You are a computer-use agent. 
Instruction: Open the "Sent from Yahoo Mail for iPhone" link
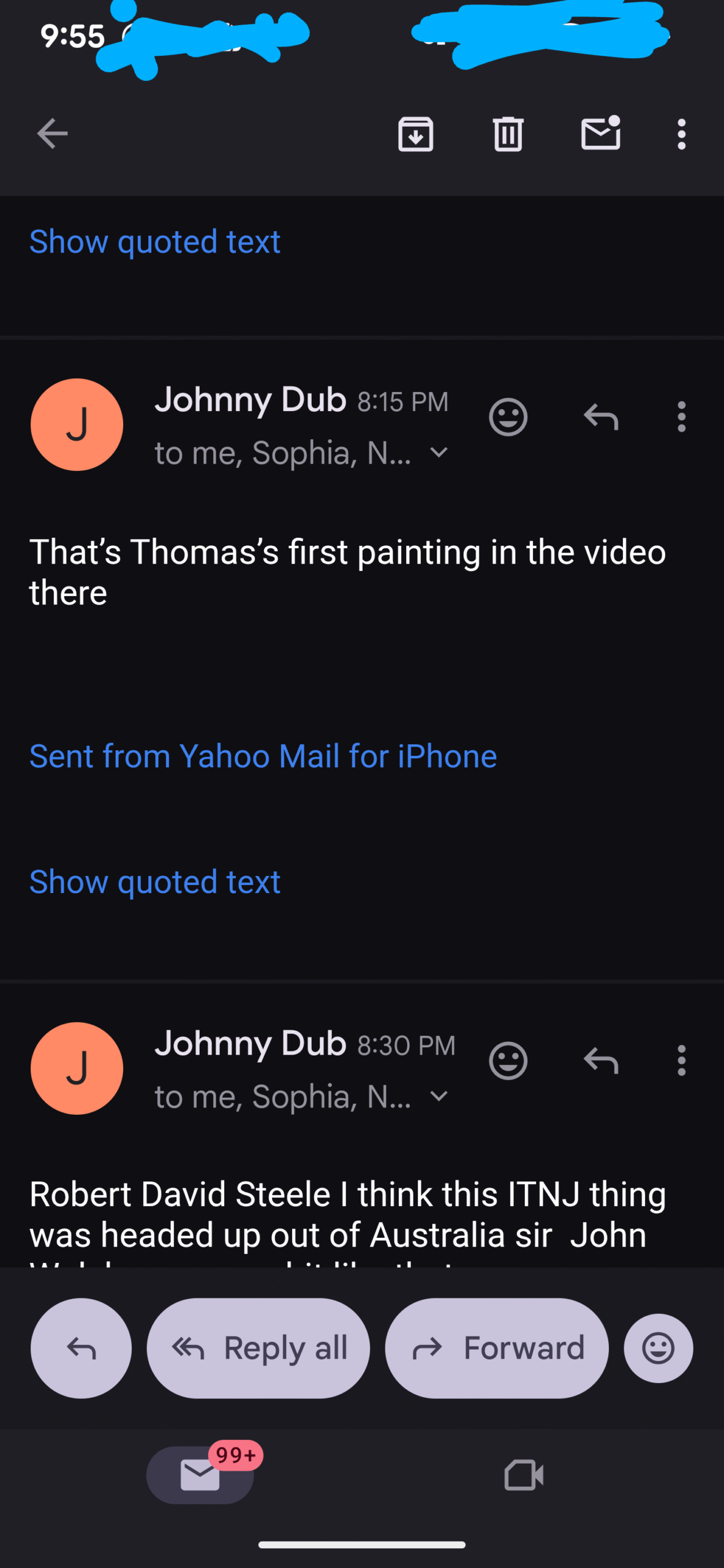263,756
